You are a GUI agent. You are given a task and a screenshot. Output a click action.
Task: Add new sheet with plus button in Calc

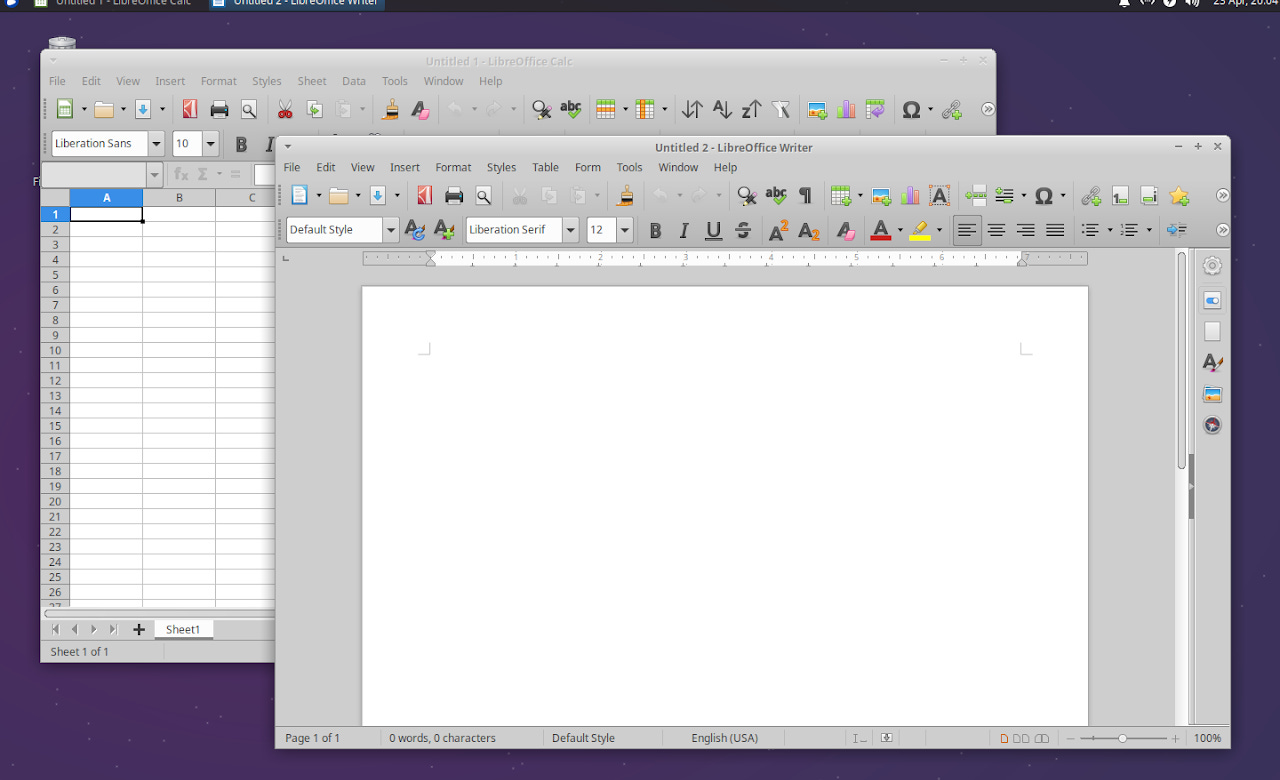click(x=139, y=630)
